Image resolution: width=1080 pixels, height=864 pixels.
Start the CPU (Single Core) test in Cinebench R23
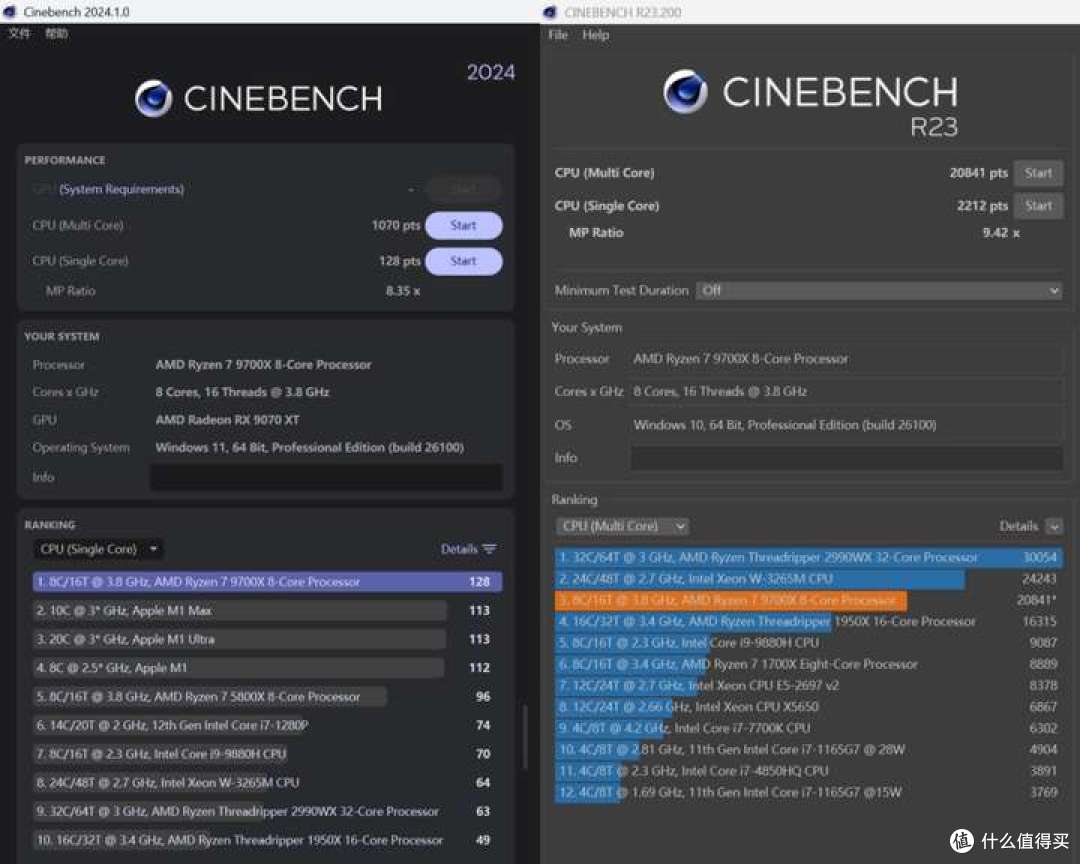pyautogui.click(x=1038, y=205)
